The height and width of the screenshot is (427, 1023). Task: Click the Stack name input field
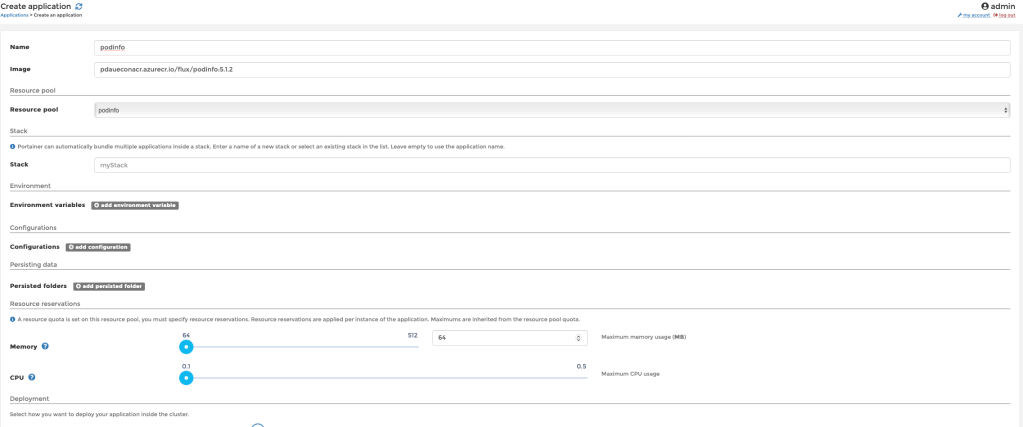pos(551,165)
